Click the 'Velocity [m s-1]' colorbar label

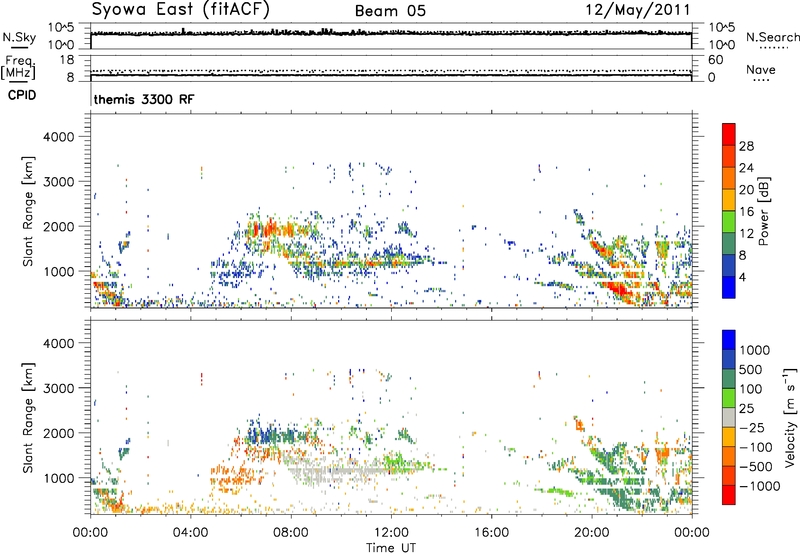coord(790,417)
